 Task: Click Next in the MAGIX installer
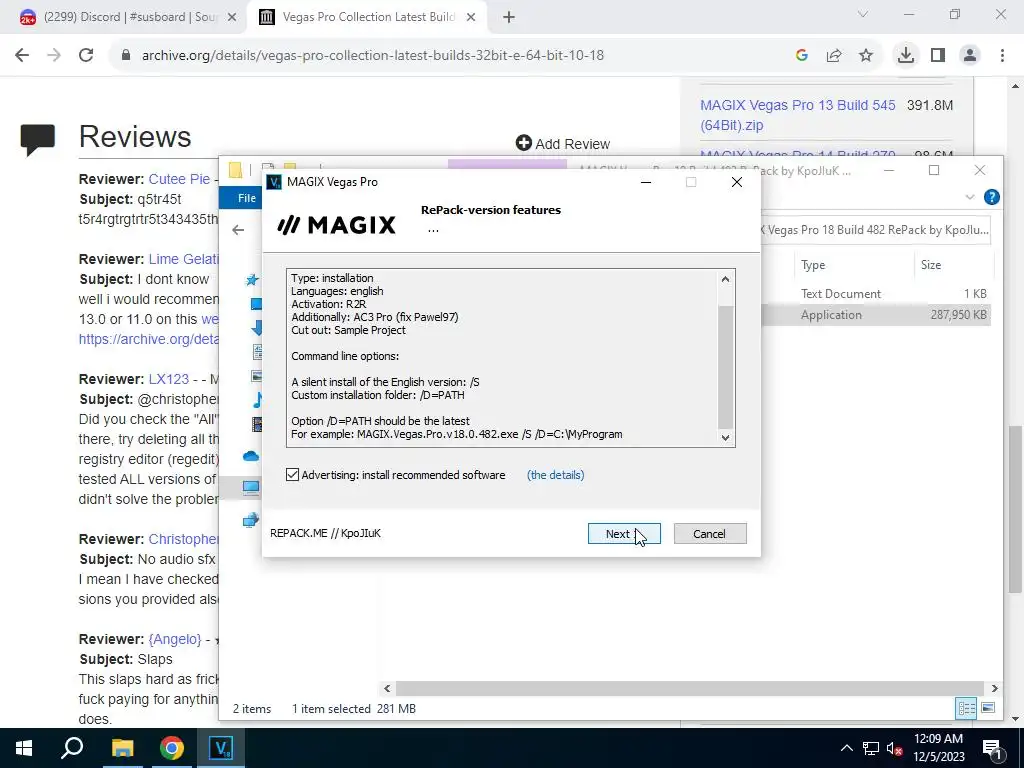point(624,534)
